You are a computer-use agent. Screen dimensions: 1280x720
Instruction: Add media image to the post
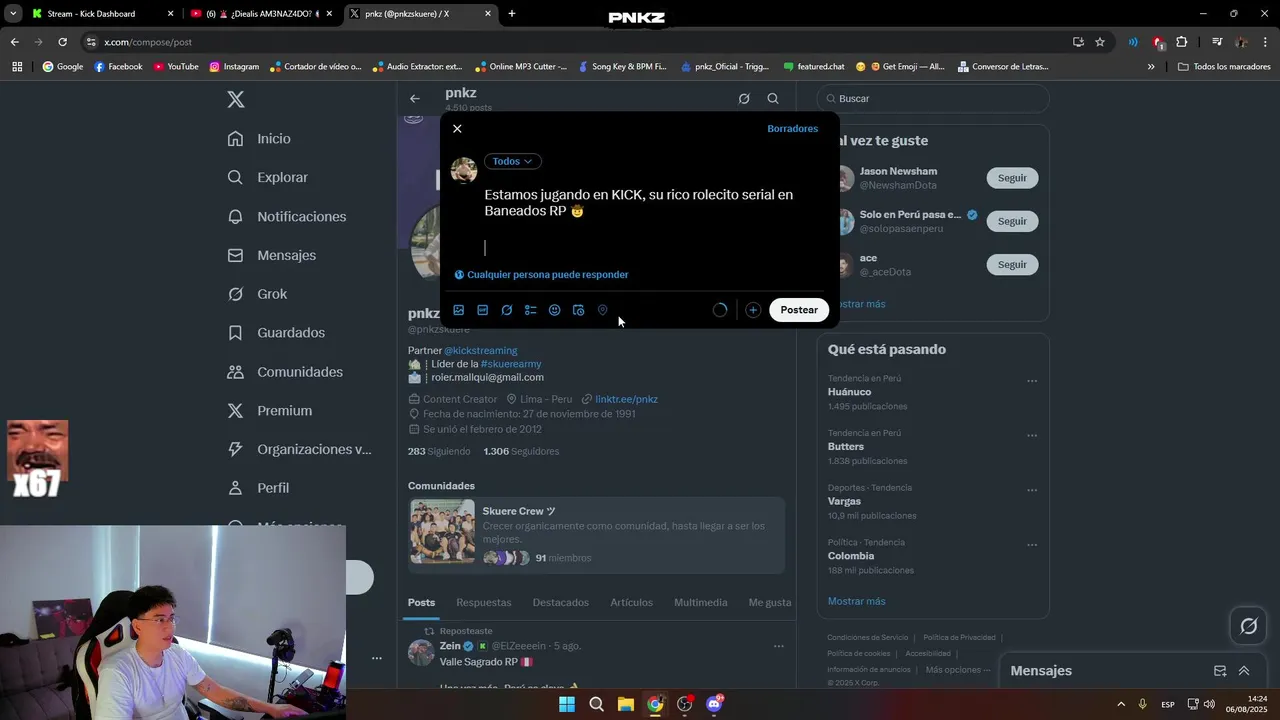(459, 310)
